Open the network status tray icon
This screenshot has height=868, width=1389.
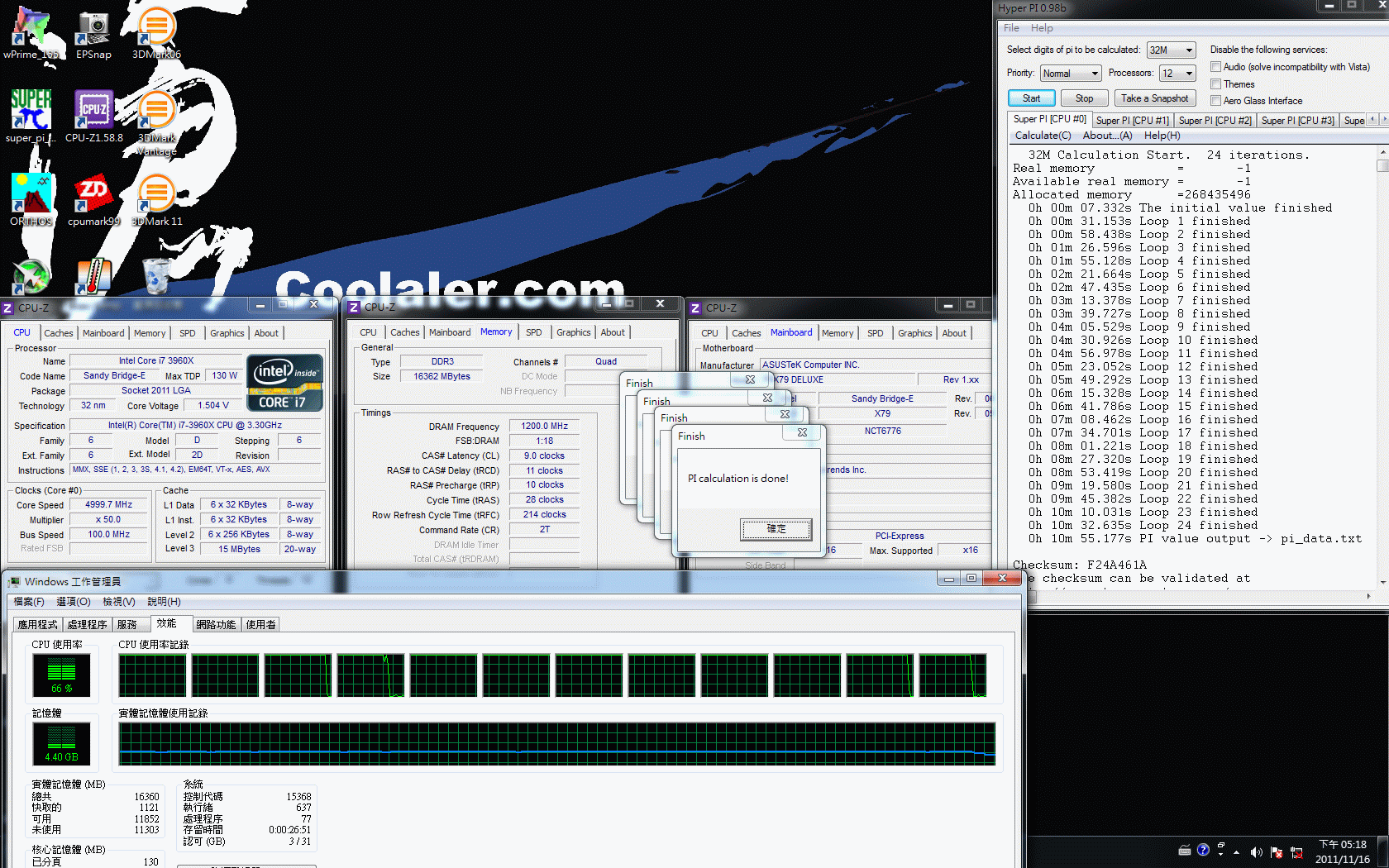pyautogui.click(x=1296, y=851)
